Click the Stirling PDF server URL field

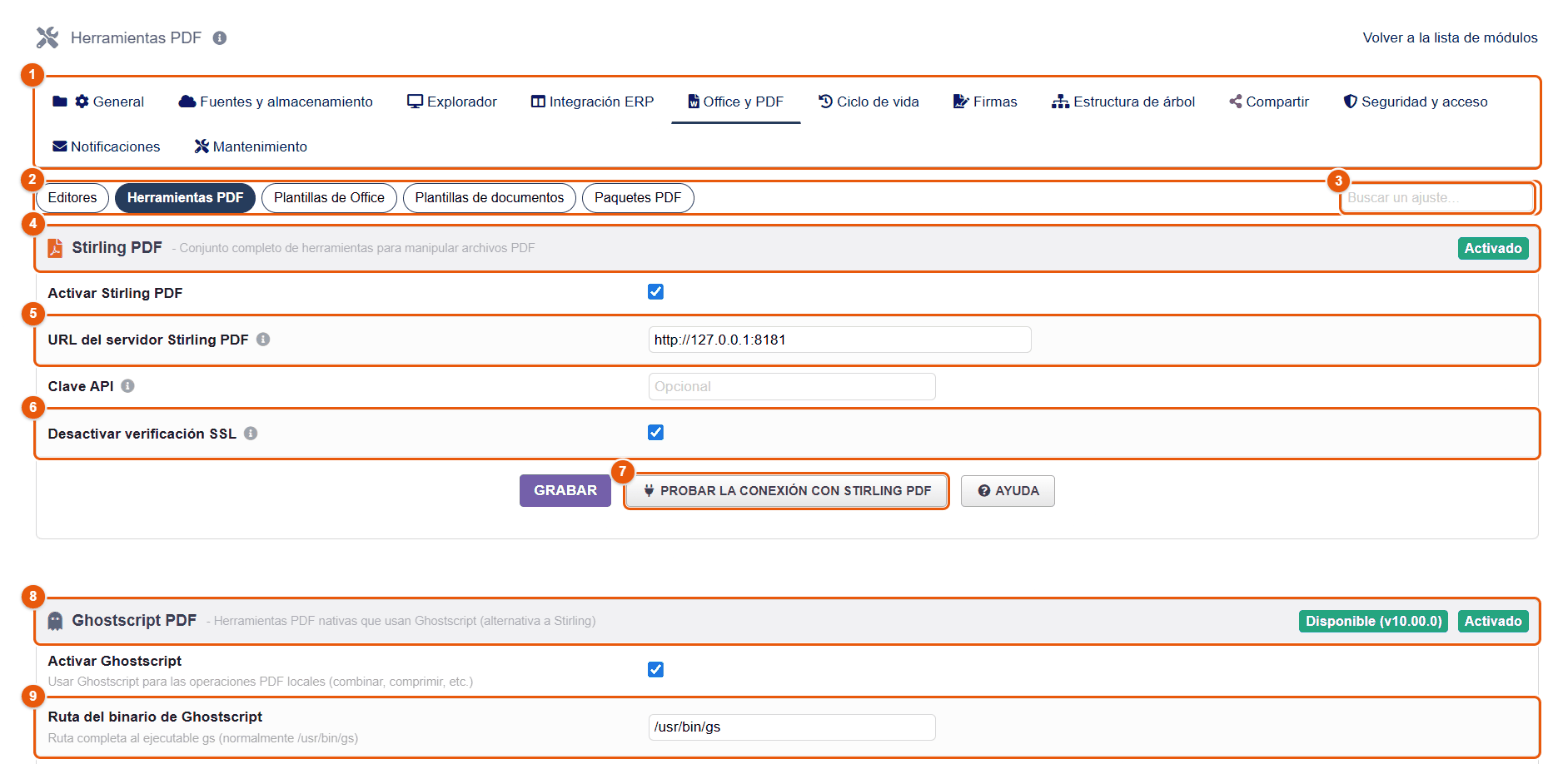point(840,340)
